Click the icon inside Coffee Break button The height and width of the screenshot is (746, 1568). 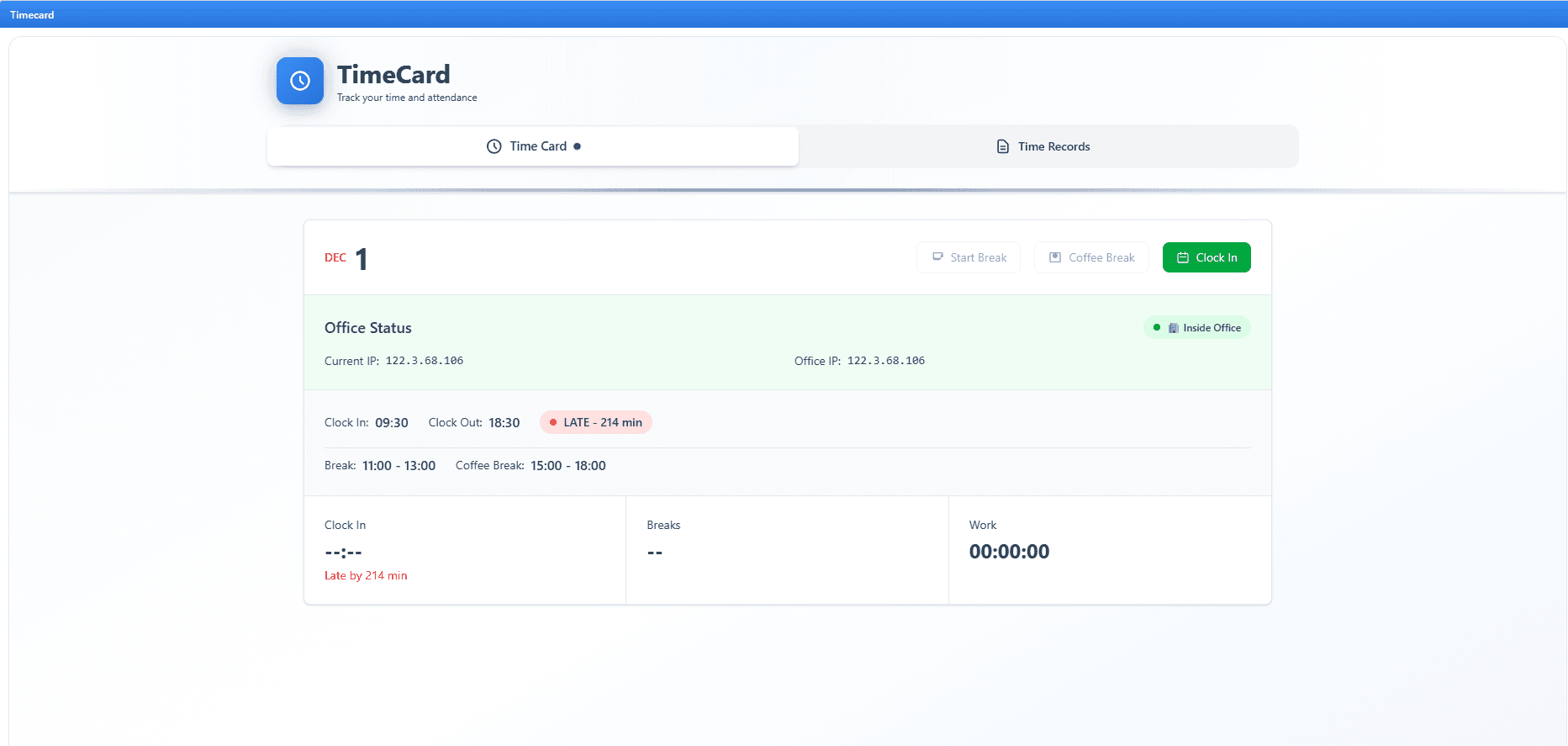click(x=1055, y=257)
